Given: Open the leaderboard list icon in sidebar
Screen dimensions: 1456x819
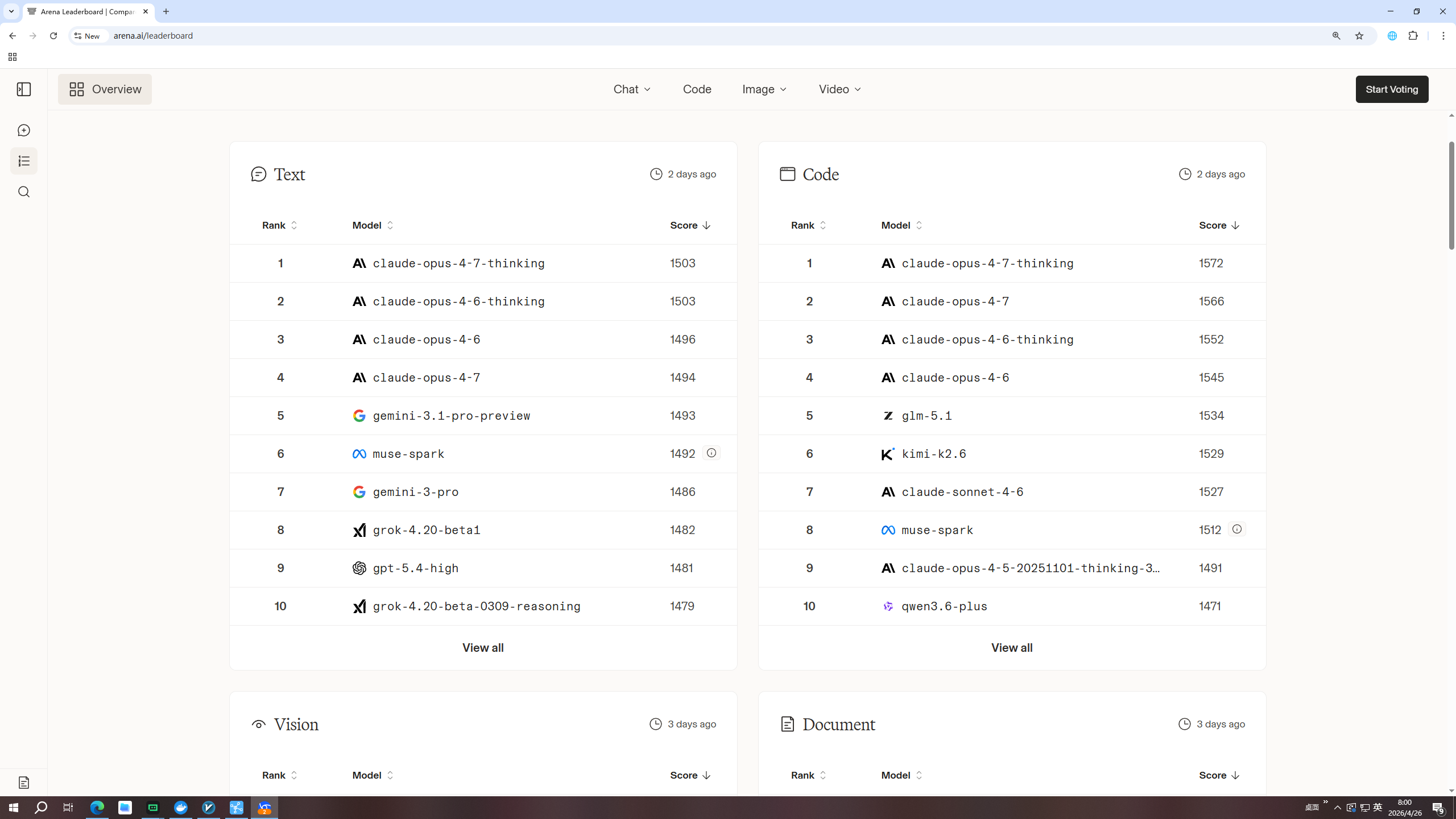Looking at the screenshot, I should coord(23,161).
